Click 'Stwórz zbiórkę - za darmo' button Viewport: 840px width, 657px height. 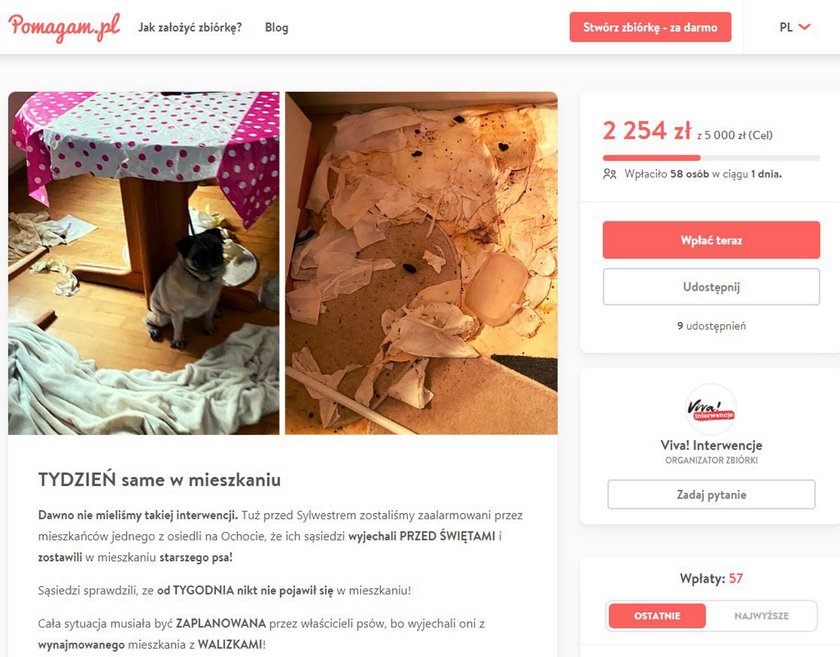(650, 27)
